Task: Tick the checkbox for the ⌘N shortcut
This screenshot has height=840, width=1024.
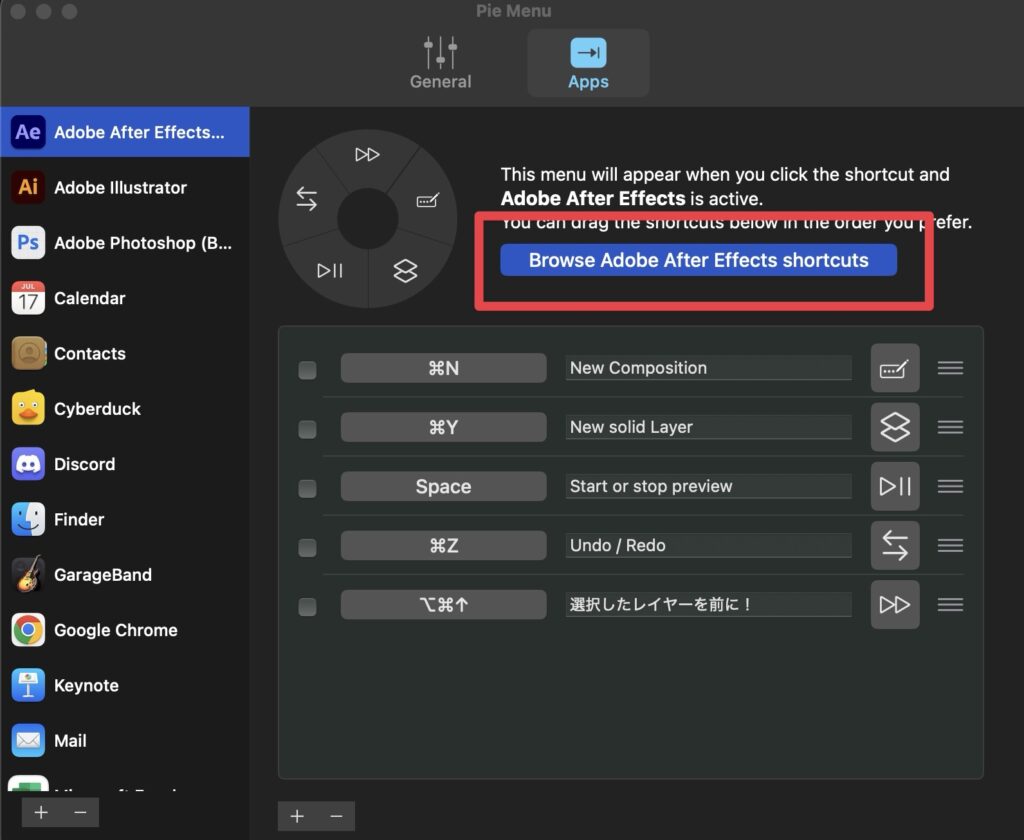Action: [307, 370]
